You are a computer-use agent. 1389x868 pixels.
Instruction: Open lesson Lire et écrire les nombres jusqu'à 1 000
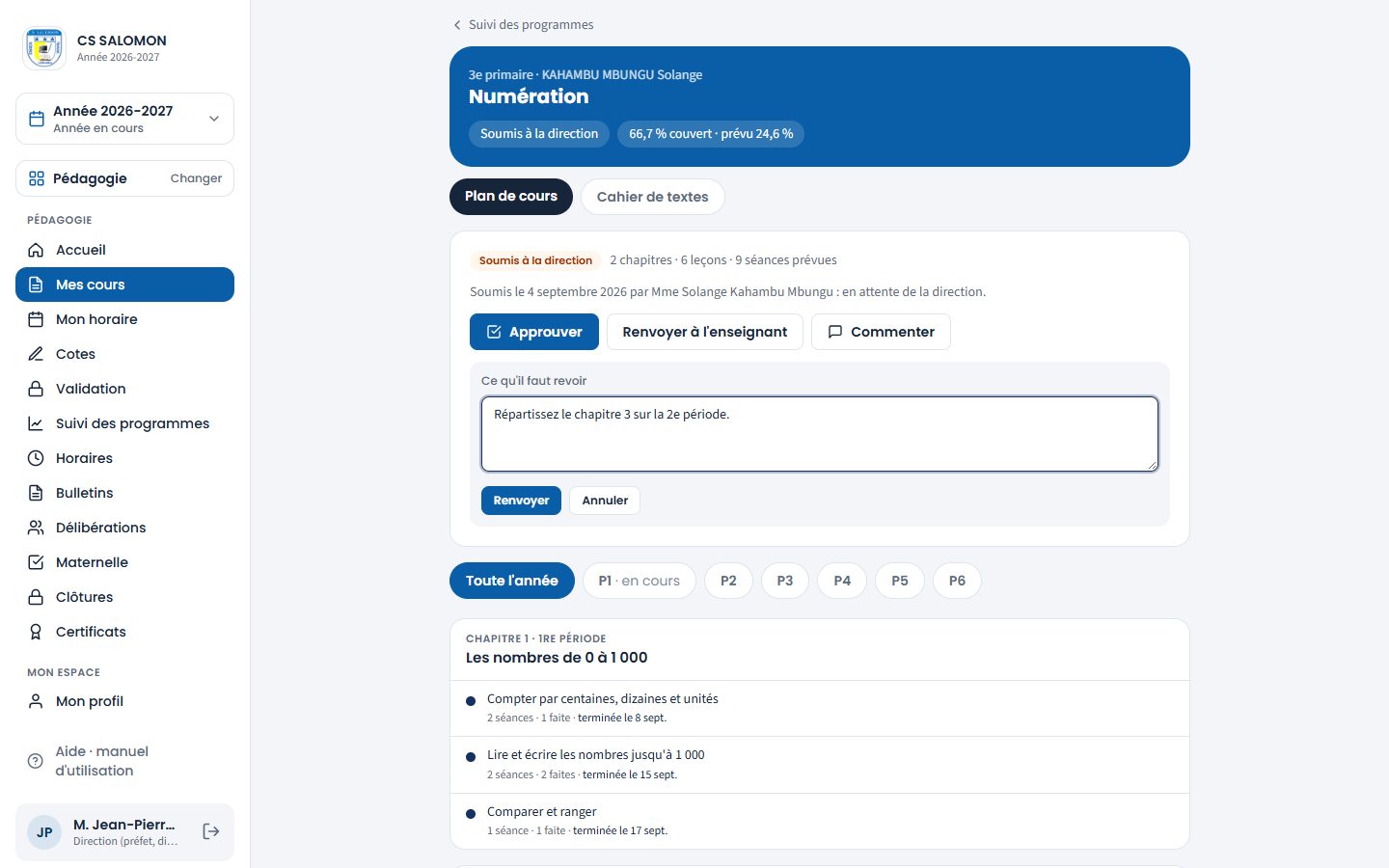tap(820, 765)
